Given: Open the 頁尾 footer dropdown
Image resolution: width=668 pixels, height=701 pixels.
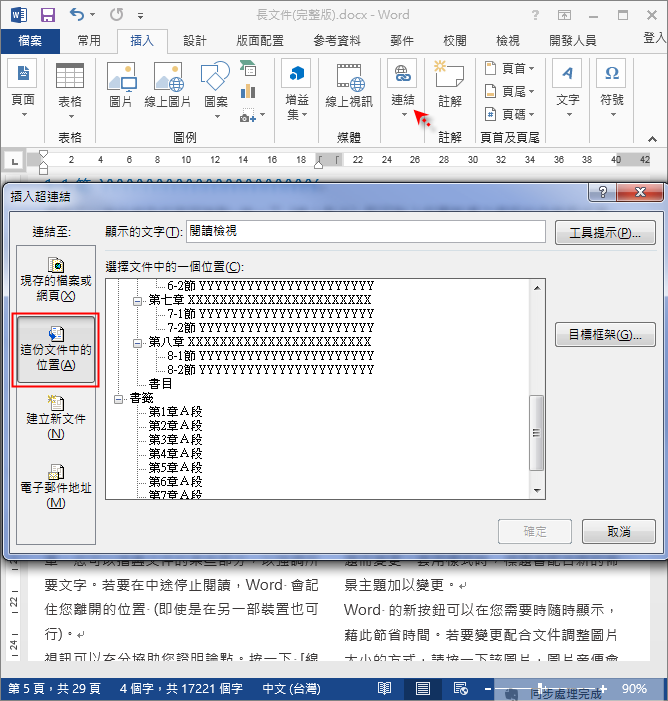Looking at the screenshot, I should click(x=509, y=92).
